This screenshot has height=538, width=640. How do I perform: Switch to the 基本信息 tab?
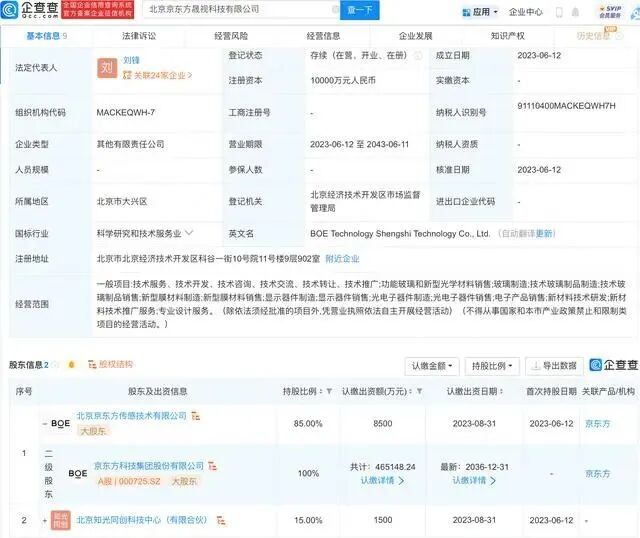tap(47, 36)
